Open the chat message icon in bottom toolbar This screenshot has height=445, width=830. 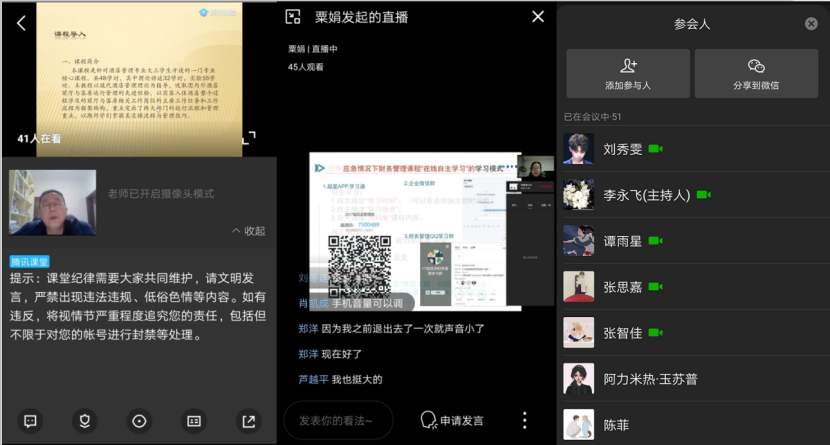point(30,421)
